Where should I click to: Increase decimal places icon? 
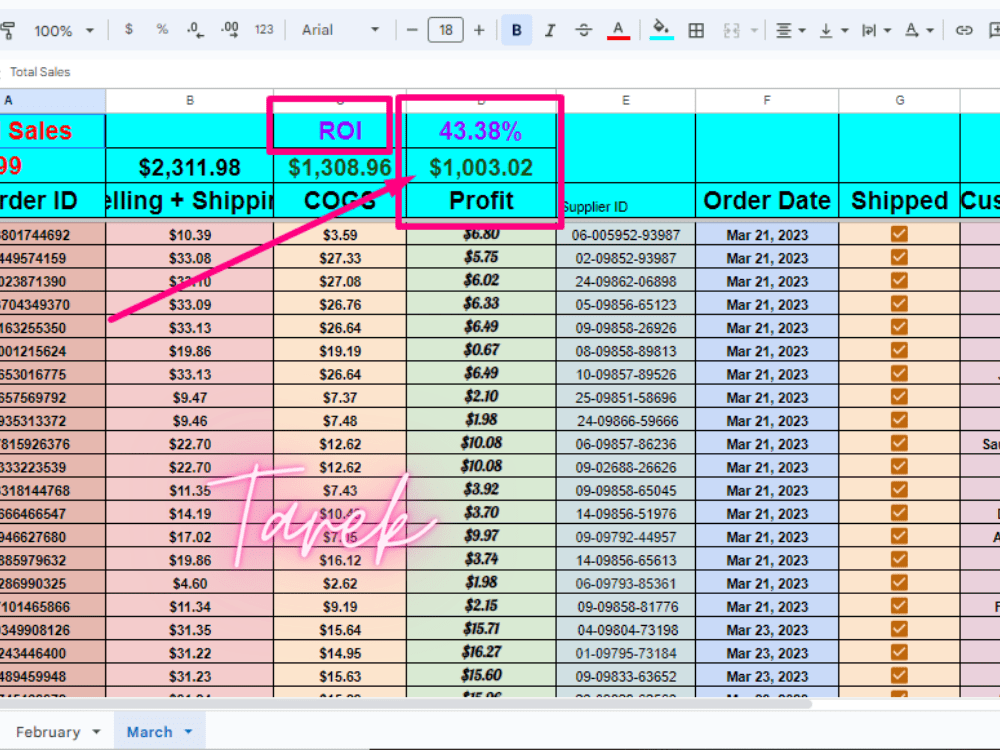pyautogui.click(x=230, y=29)
